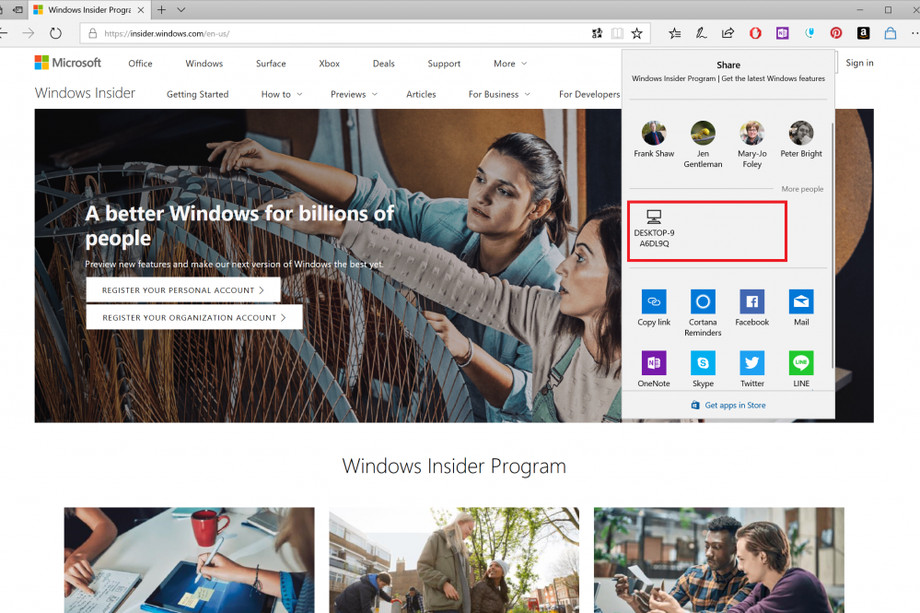Share to the DESKTOP-9A6DL9Q device
The height and width of the screenshot is (613, 920).
coord(707,230)
